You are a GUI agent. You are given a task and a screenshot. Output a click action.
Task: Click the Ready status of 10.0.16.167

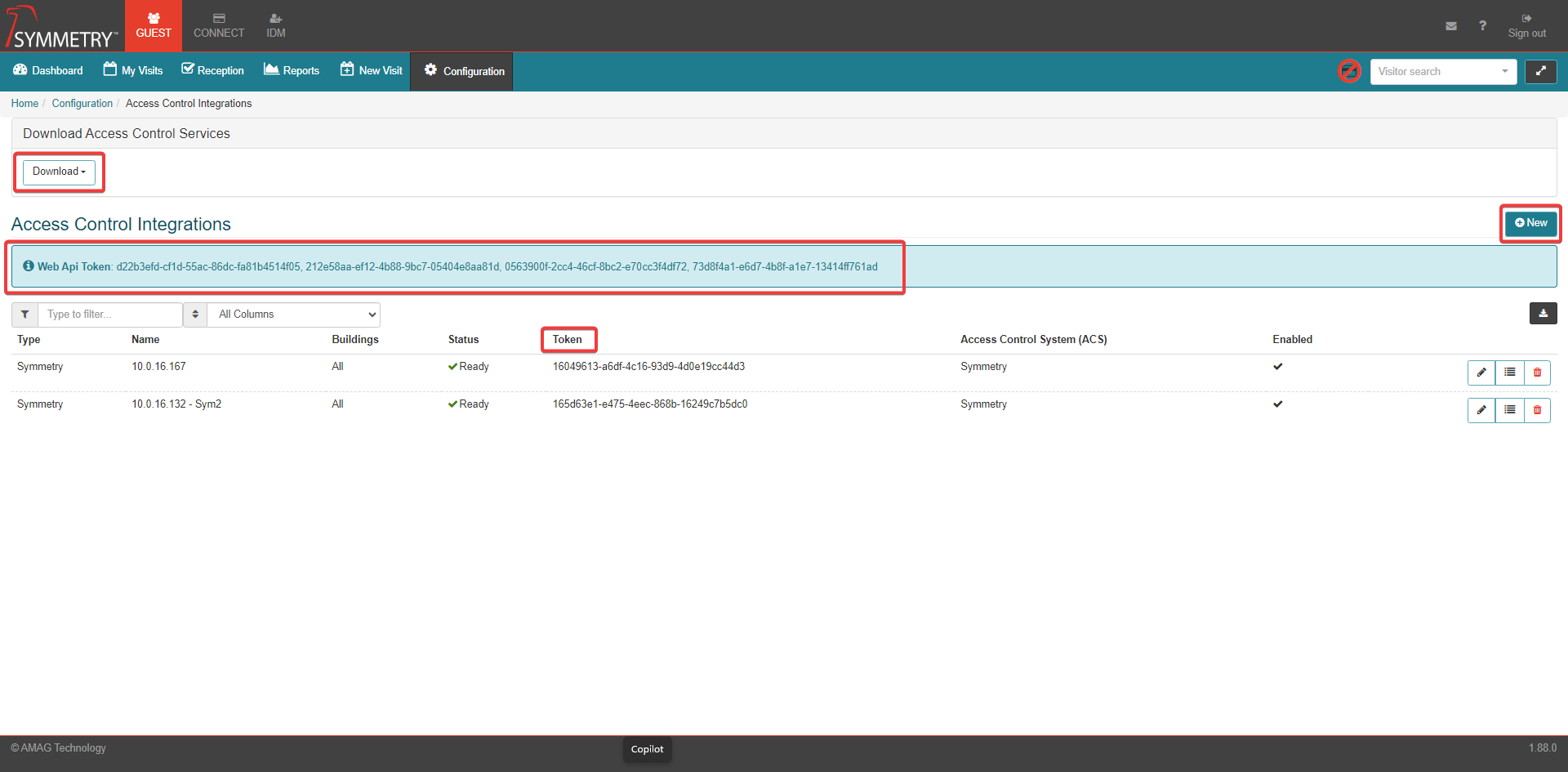click(x=468, y=367)
